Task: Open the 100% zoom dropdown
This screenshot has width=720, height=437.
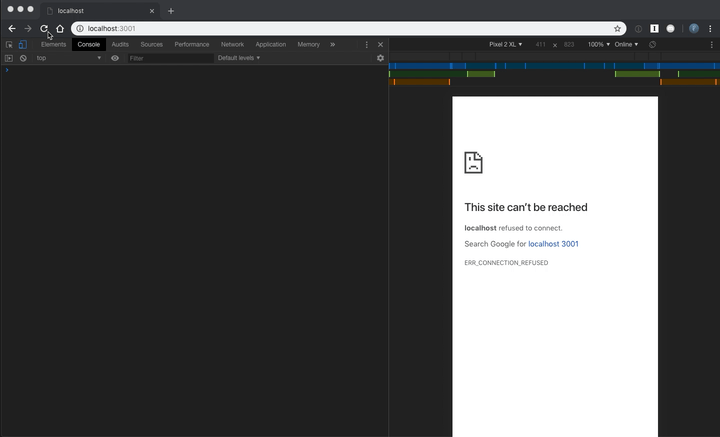Action: (599, 45)
